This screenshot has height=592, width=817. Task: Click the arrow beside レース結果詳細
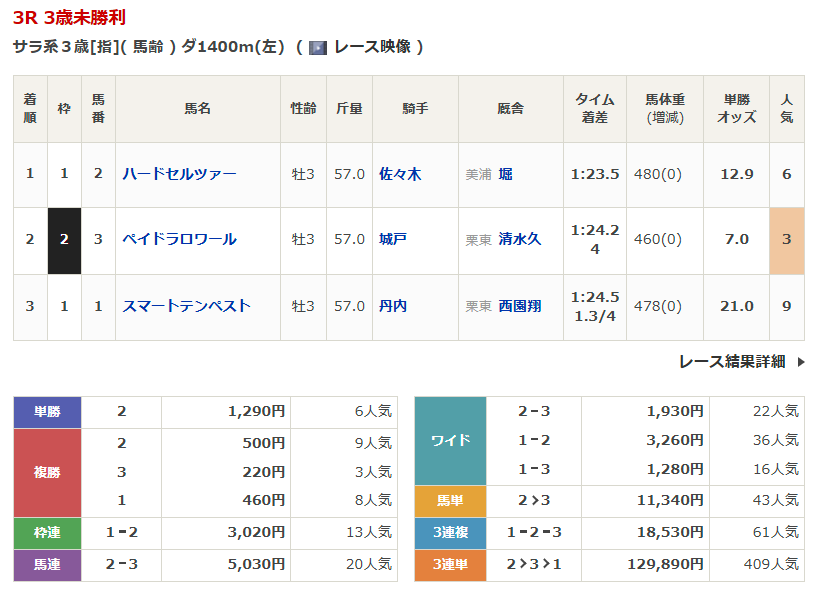[x=800, y=362]
